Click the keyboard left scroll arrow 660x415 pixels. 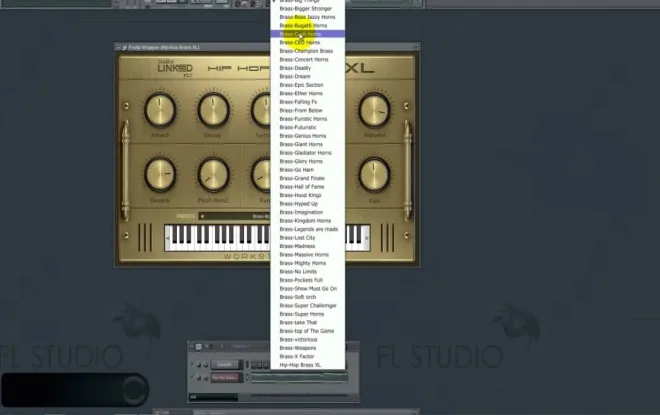click(167, 238)
